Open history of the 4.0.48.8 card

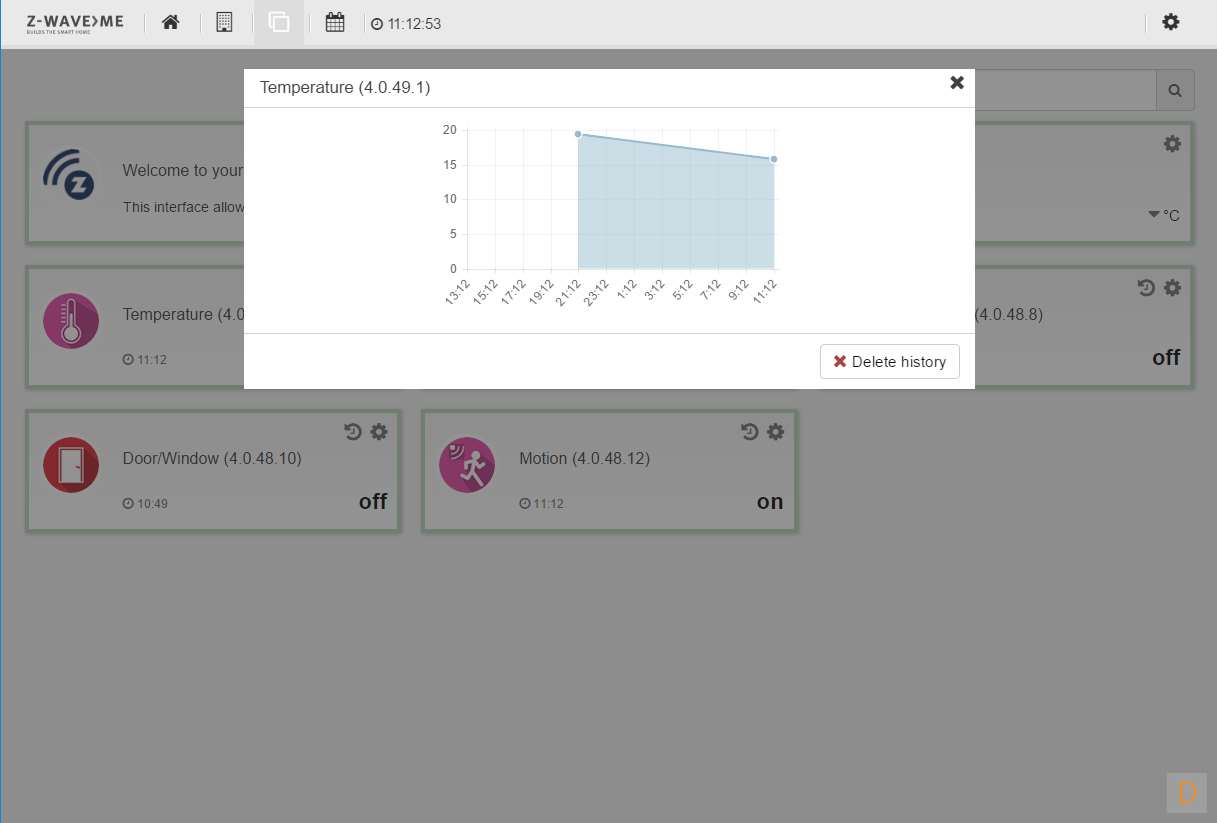1147,288
